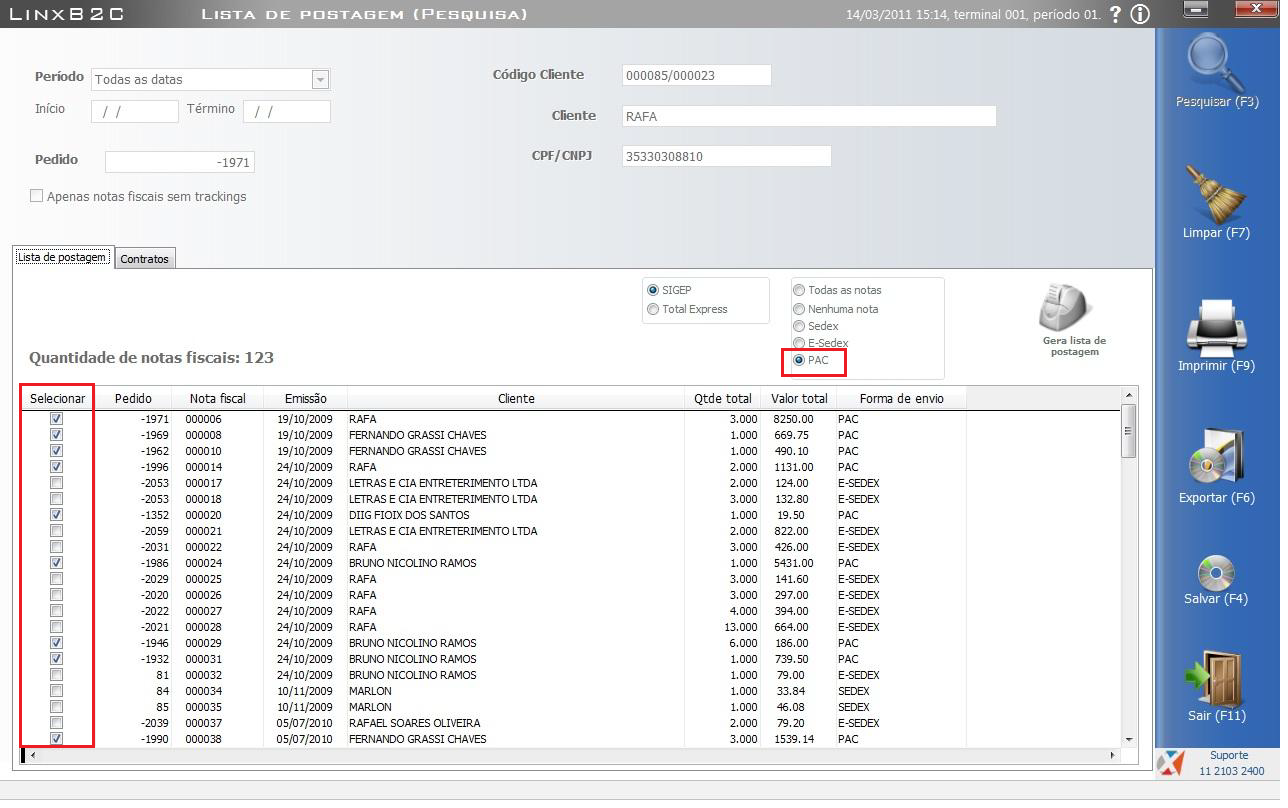Viewport: 1288px width, 808px height.
Task: Enable 'Apenas notas fiscais sem trackings'
Action: (x=37, y=197)
